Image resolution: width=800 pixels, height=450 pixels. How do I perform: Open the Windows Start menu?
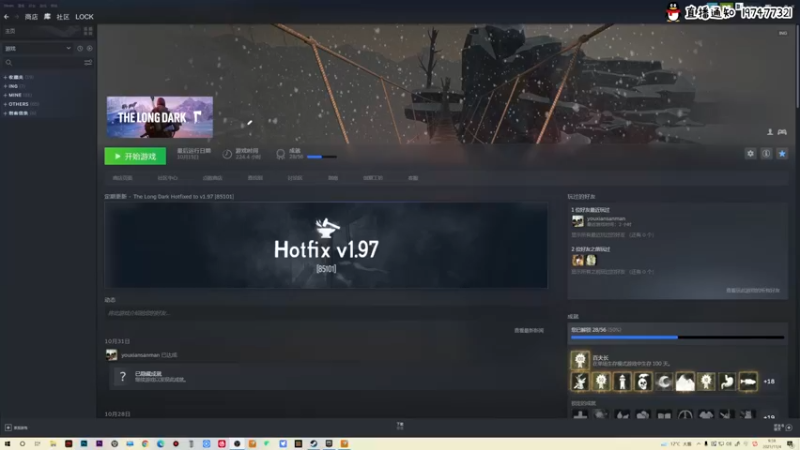pyautogui.click(x=7, y=444)
